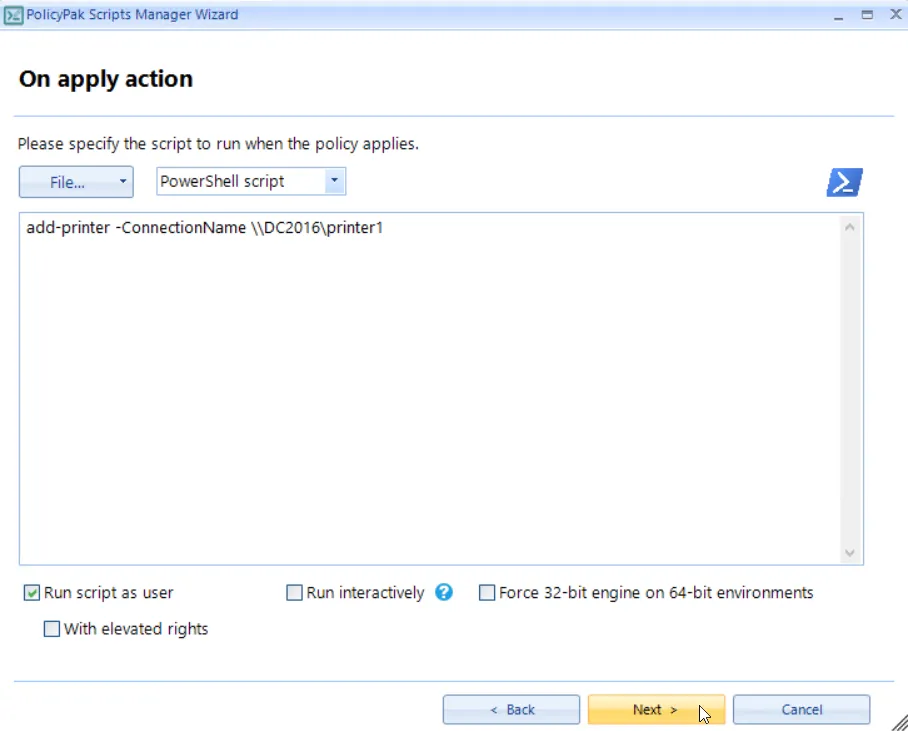The height and width of the screenshot is (731, 908).
Task: Tick the Run interactively checkbox
Action: [294, 593]
